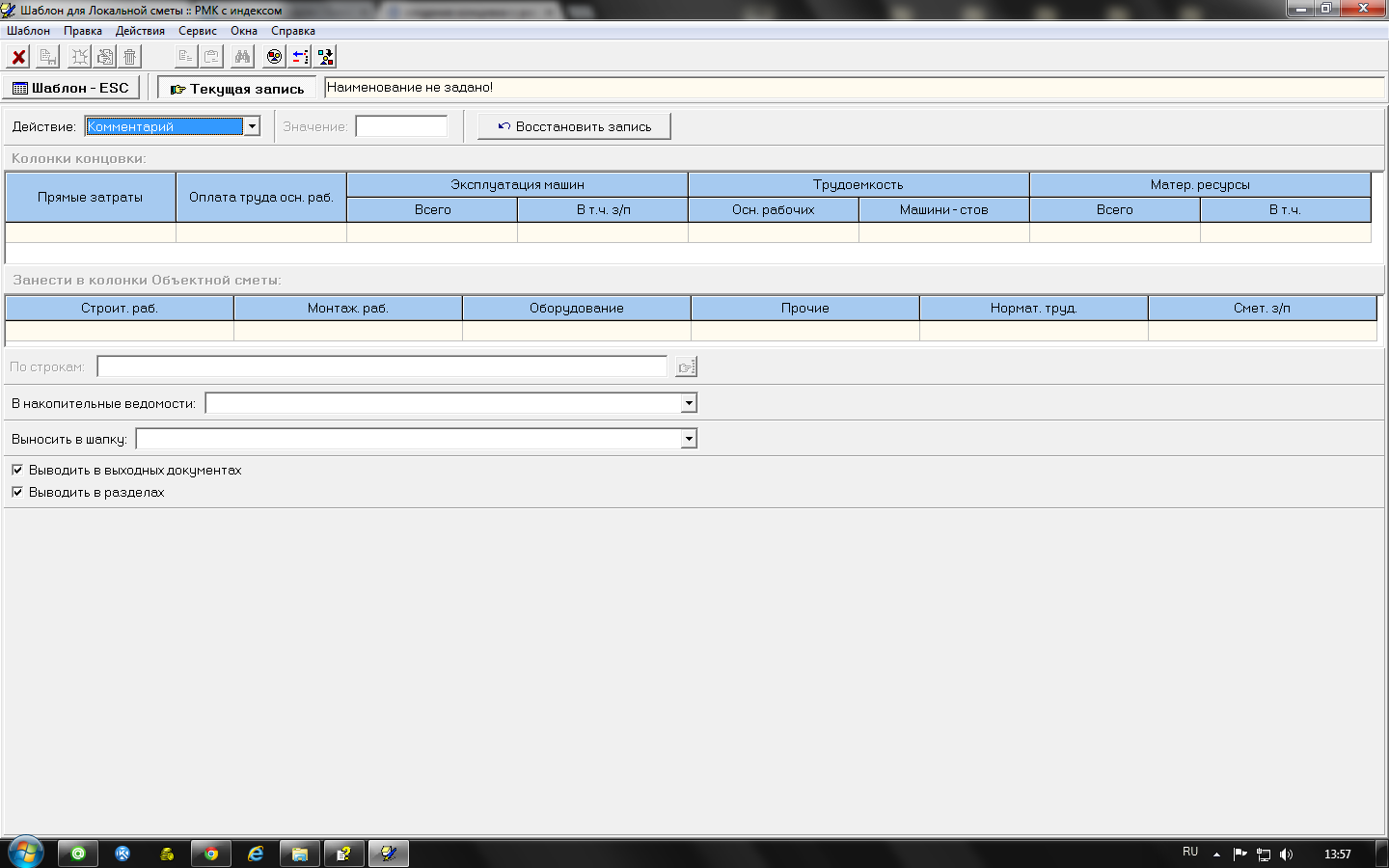Image resolution: width=1389 pixels, height=868 pixels.
Task: Click the RU language indicator
Action: tap(1190, 853)
